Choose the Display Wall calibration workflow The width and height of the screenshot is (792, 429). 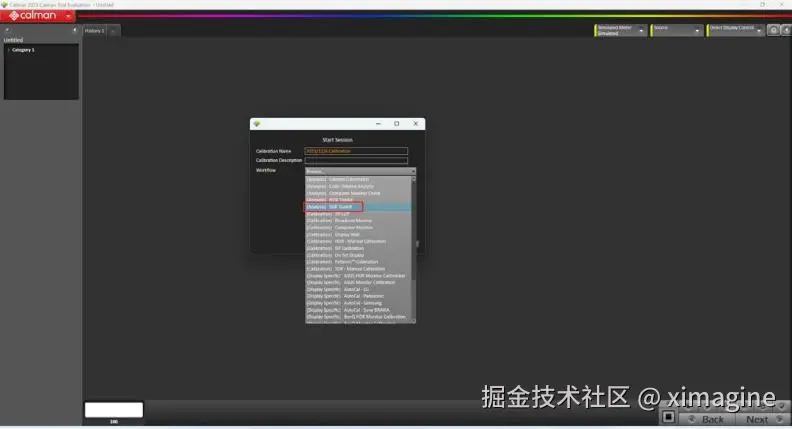coord(359,235)
